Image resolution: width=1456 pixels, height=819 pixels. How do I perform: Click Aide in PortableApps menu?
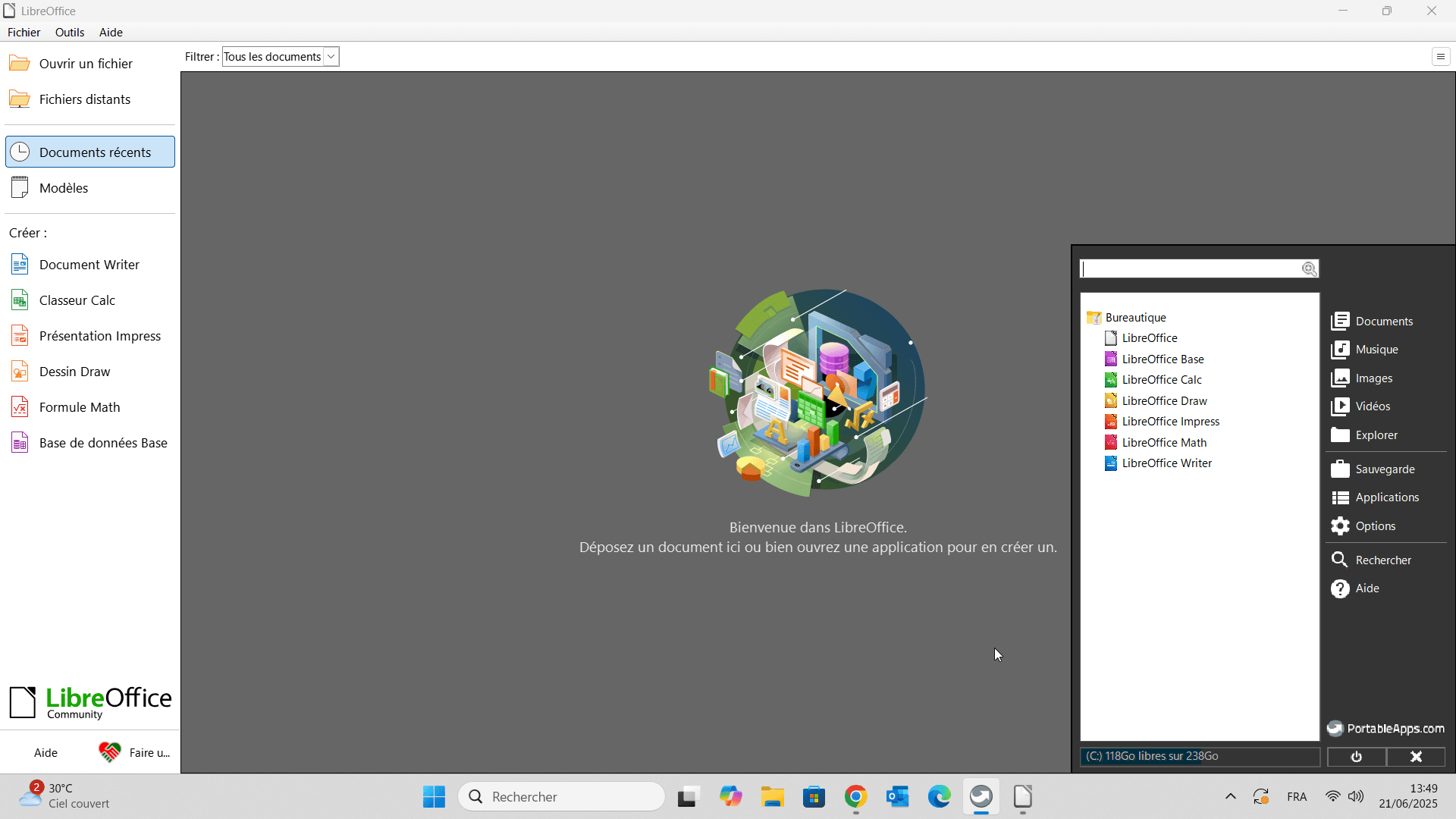[x=1354, y=588]
